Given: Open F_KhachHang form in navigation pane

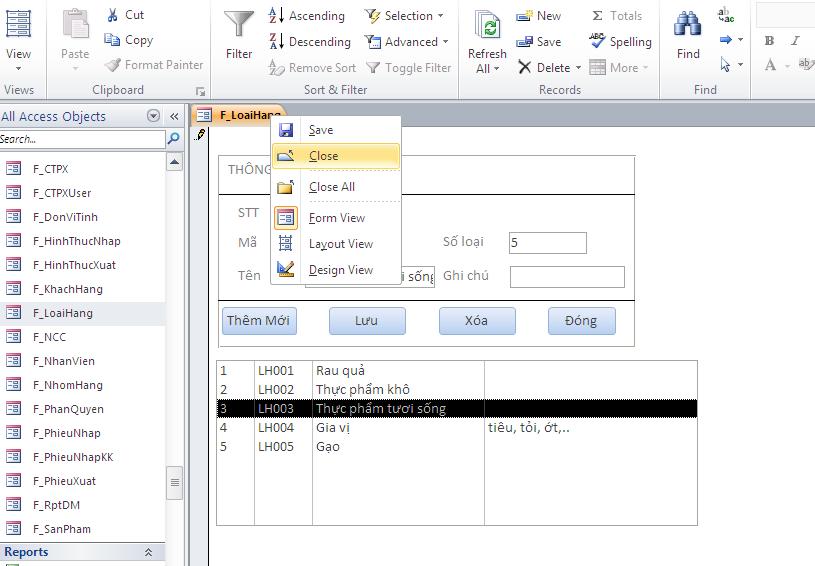Looking at the screenshot, I should 67,289.
